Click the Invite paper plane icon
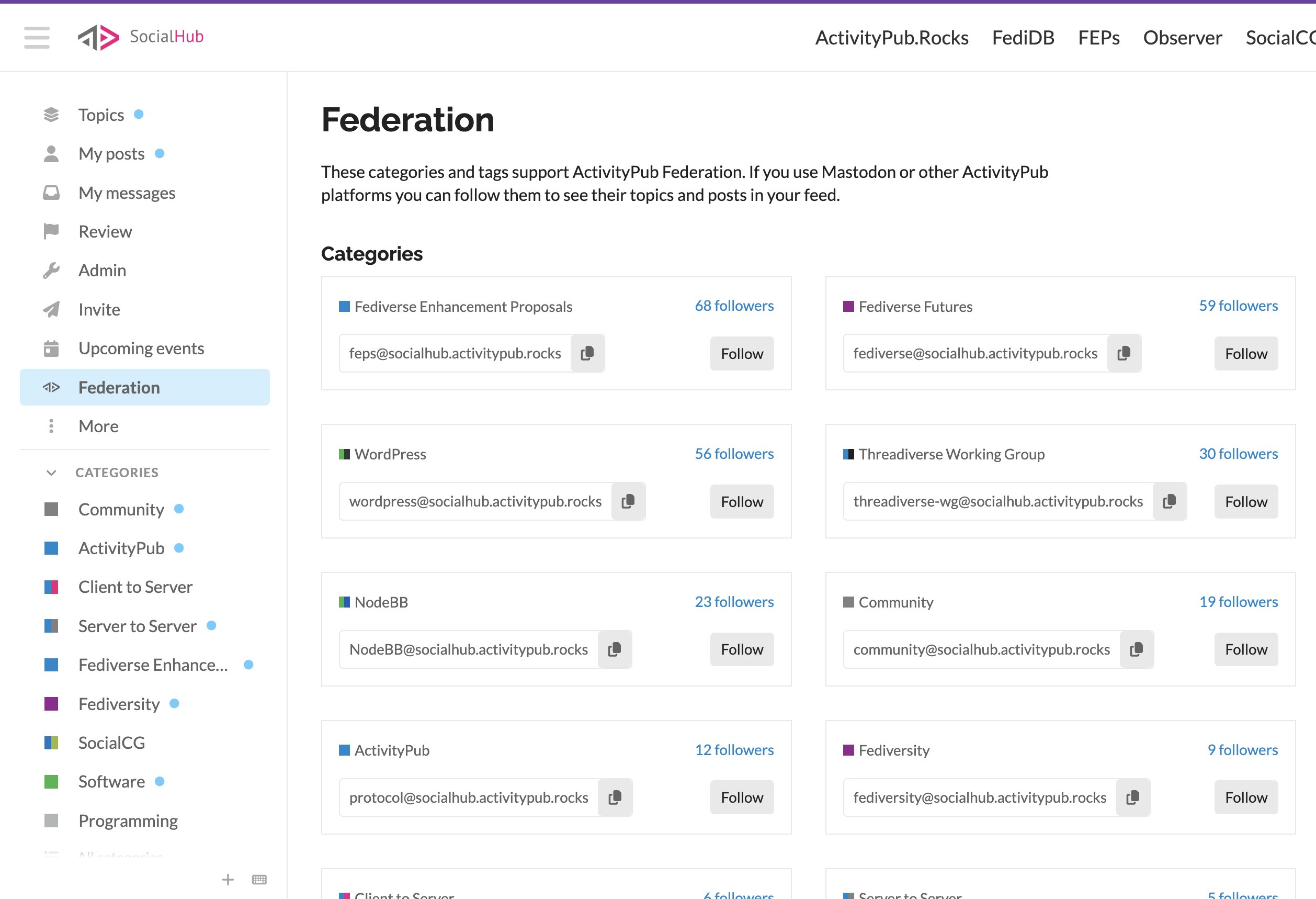 pos(51,309)
